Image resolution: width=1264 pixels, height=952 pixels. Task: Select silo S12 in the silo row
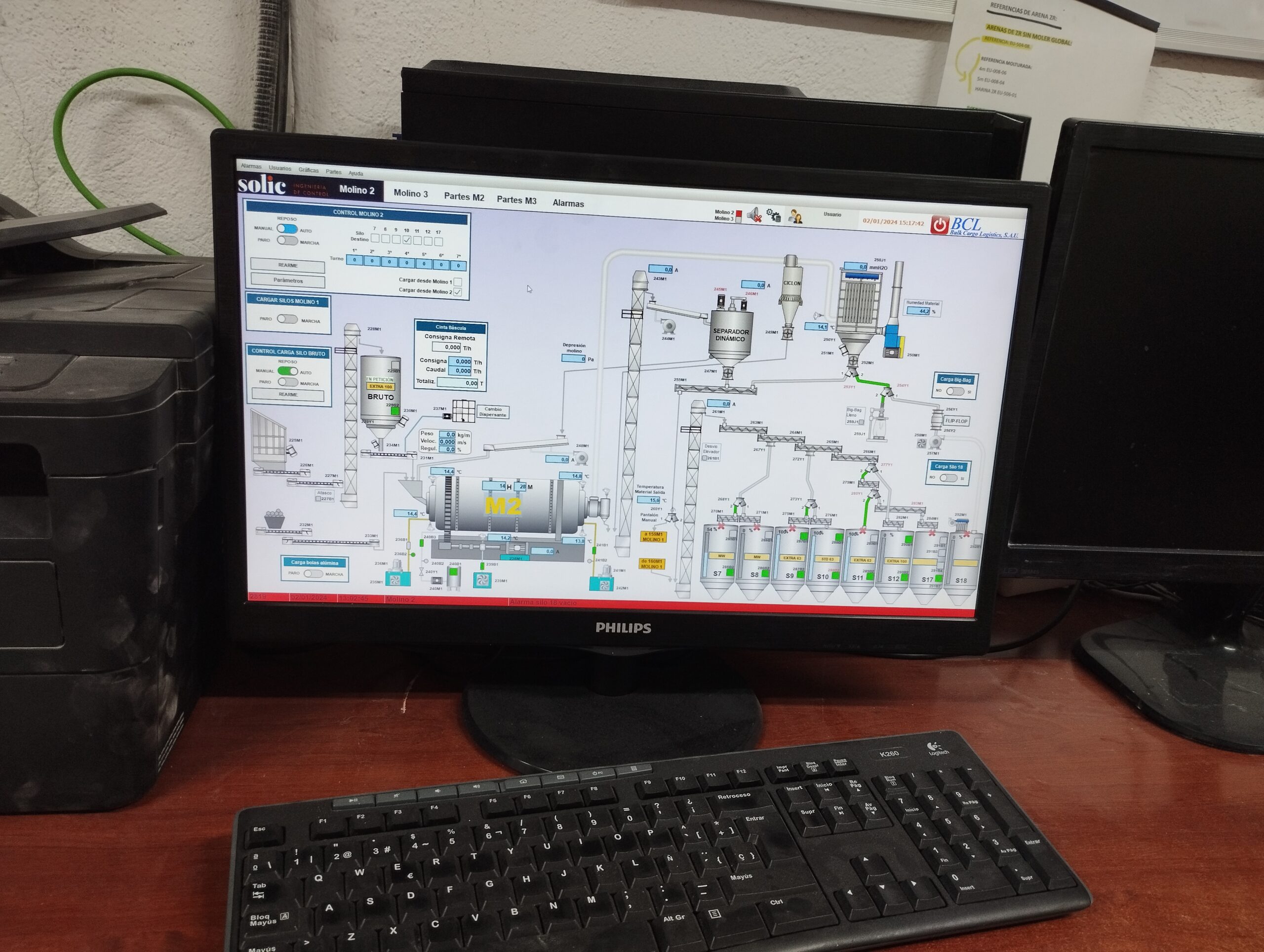click(x=894, y=567)
